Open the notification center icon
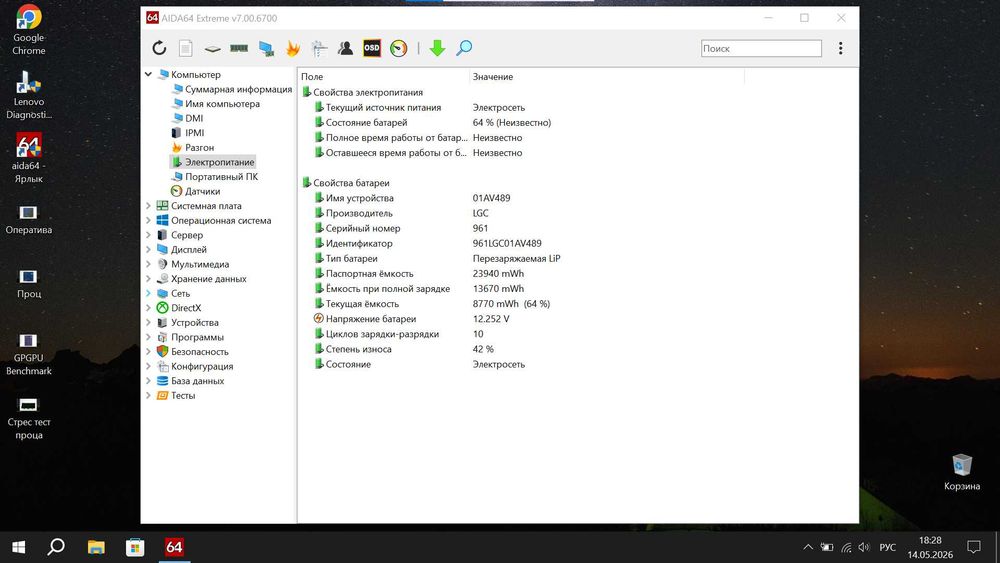 point(974,547)
